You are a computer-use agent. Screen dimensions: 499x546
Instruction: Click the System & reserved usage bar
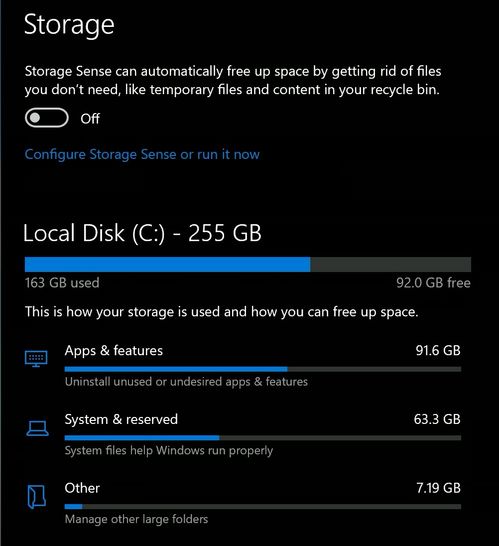(263, 438)
